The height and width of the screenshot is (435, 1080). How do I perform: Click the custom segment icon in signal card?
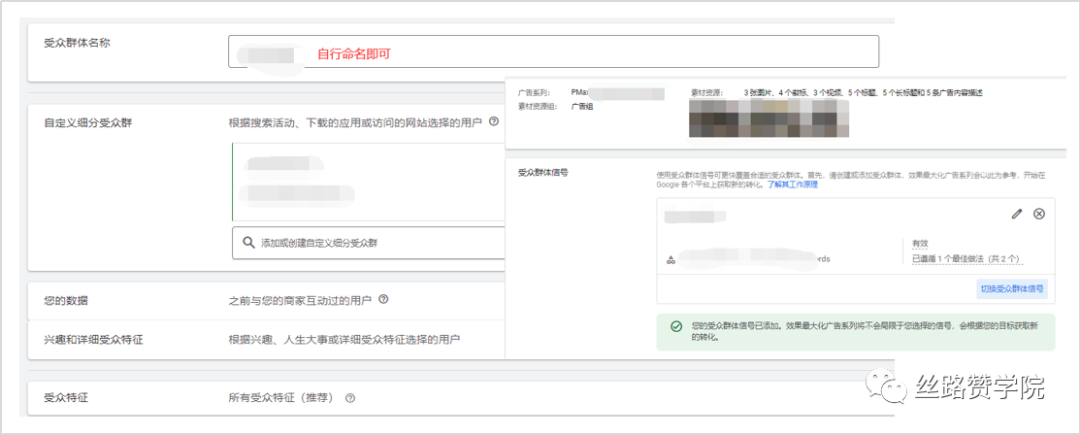[x=669, y=259]
